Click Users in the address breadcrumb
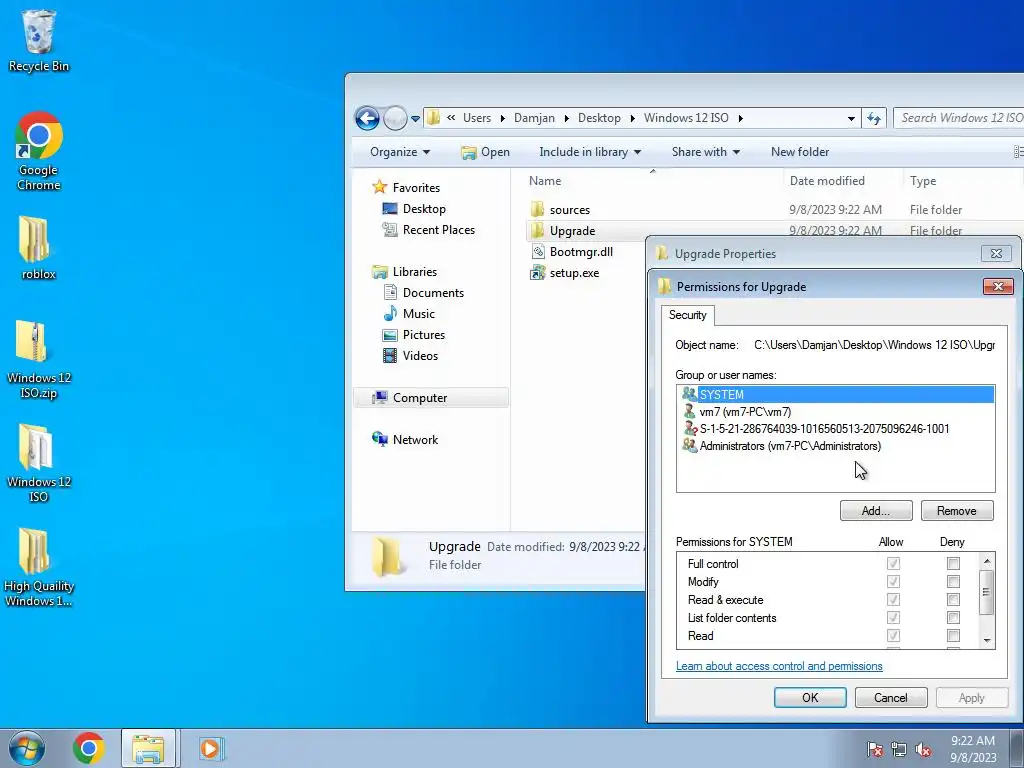The image size is (1024, 768). click(x=477, y=118)
